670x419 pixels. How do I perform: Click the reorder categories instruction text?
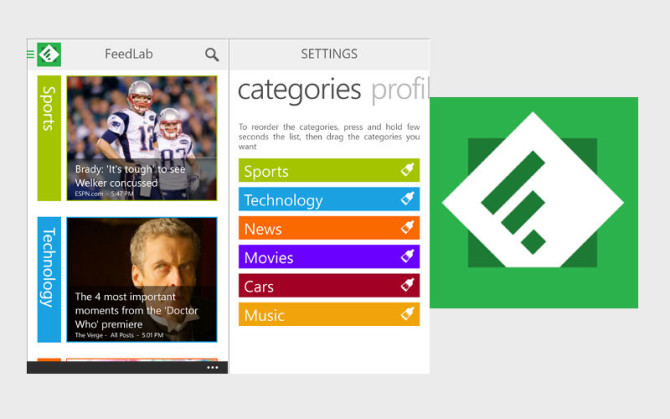tap(329, 137)
